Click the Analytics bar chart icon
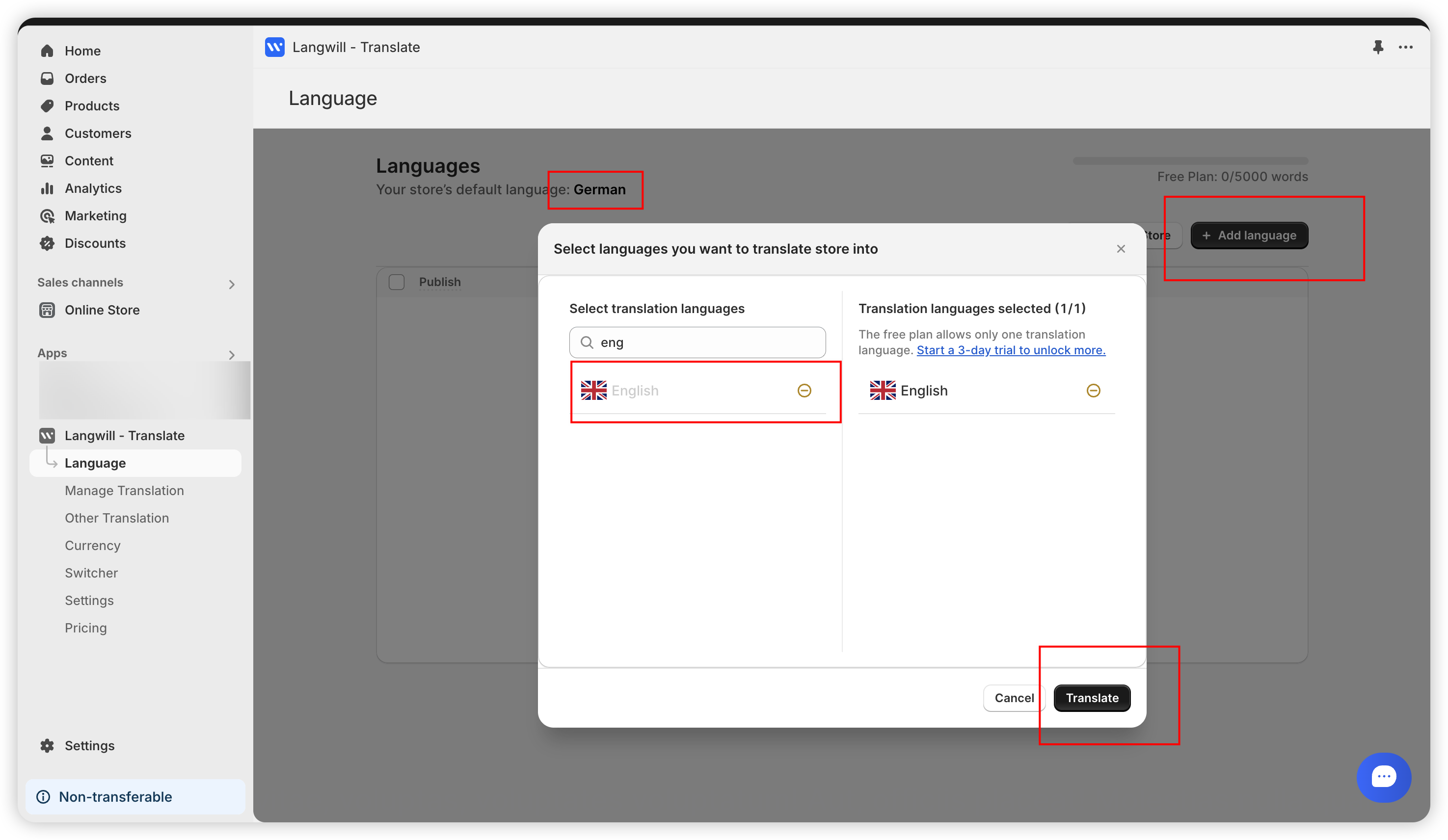The width and height of the screenshot is (1448, 840). (x=47, y=188)
